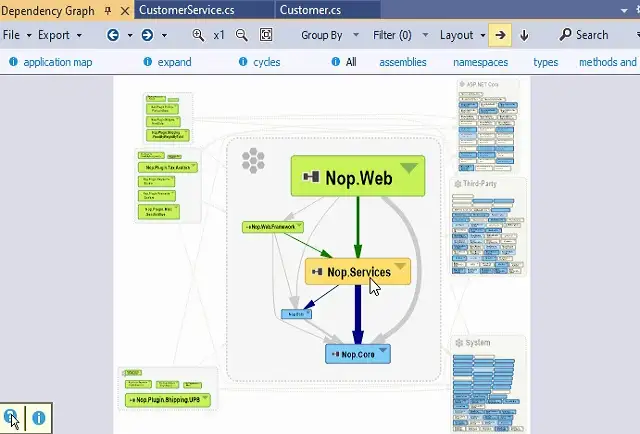Select the Nop.Core graph node
This screenshot has height=434, width=640.
pos(356,354)
